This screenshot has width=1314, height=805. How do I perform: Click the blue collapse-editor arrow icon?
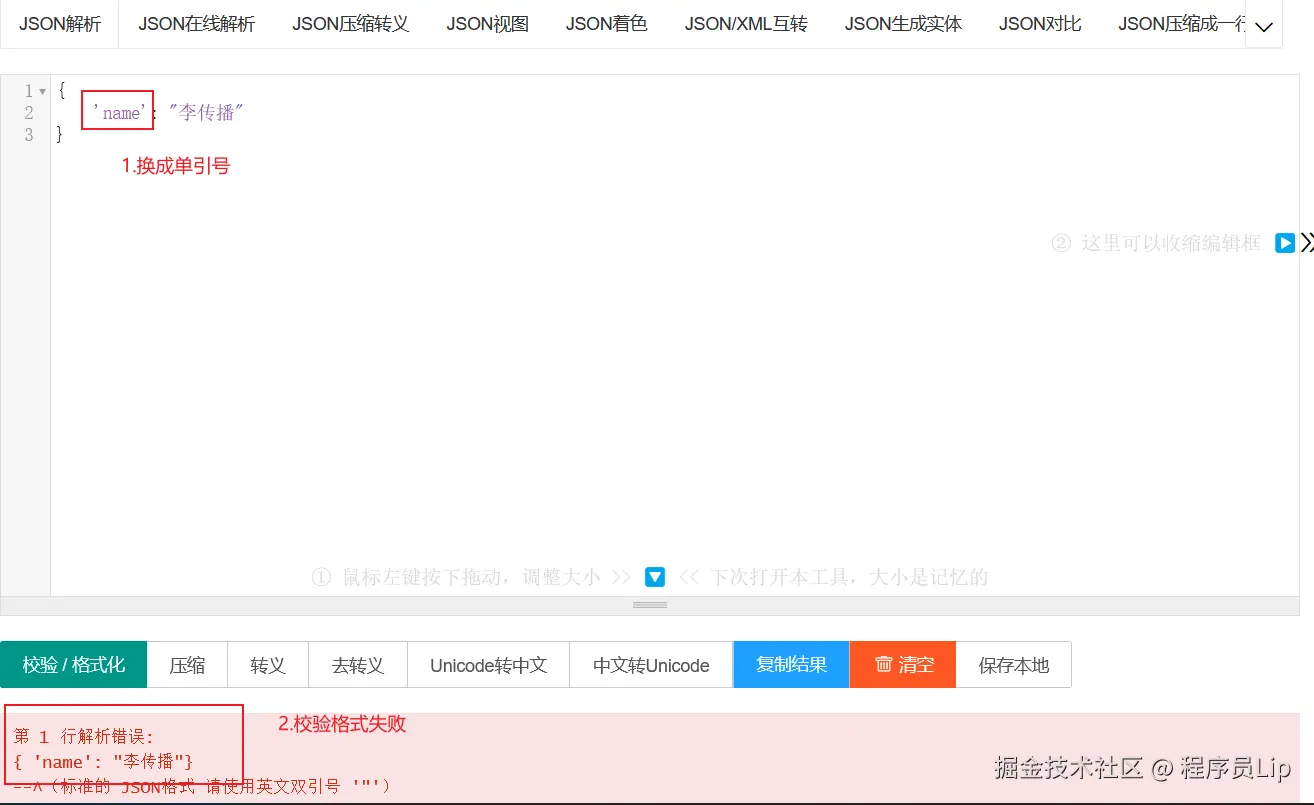1284,242
